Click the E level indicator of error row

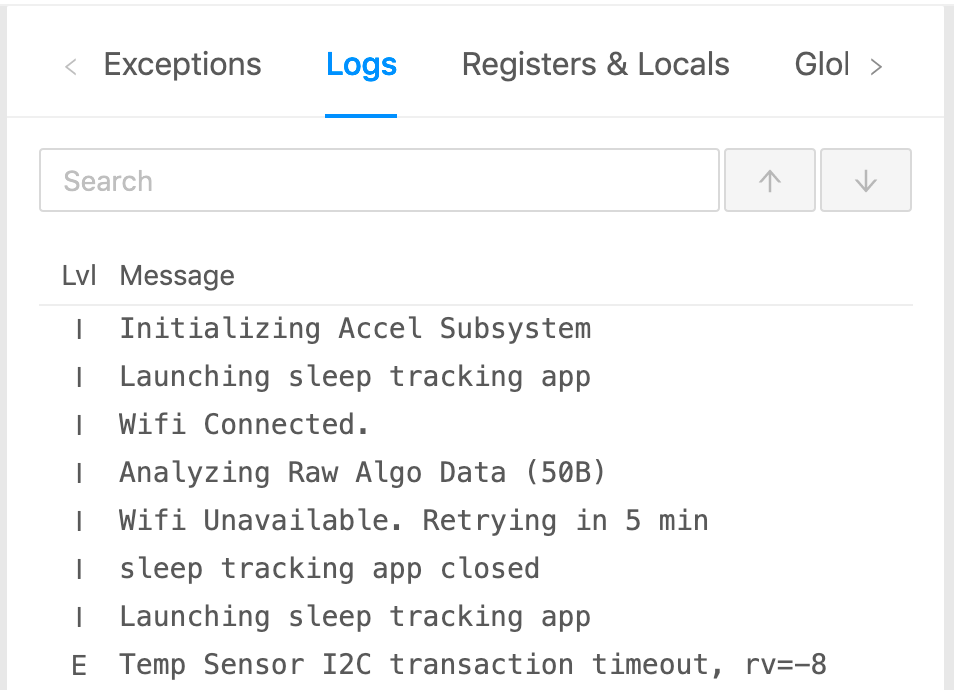79,666
